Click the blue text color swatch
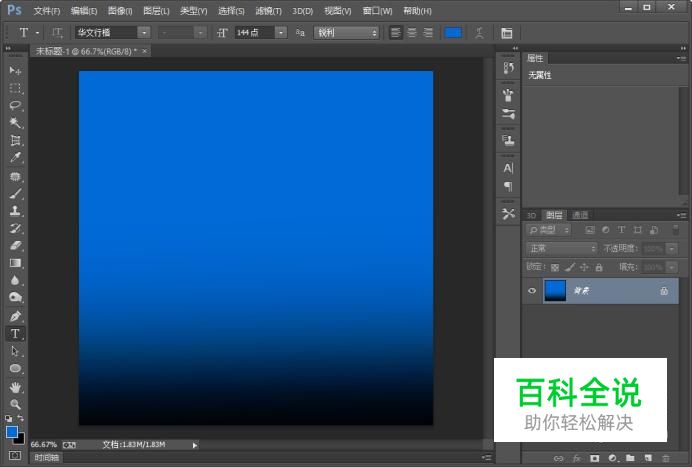 point(453,33)
